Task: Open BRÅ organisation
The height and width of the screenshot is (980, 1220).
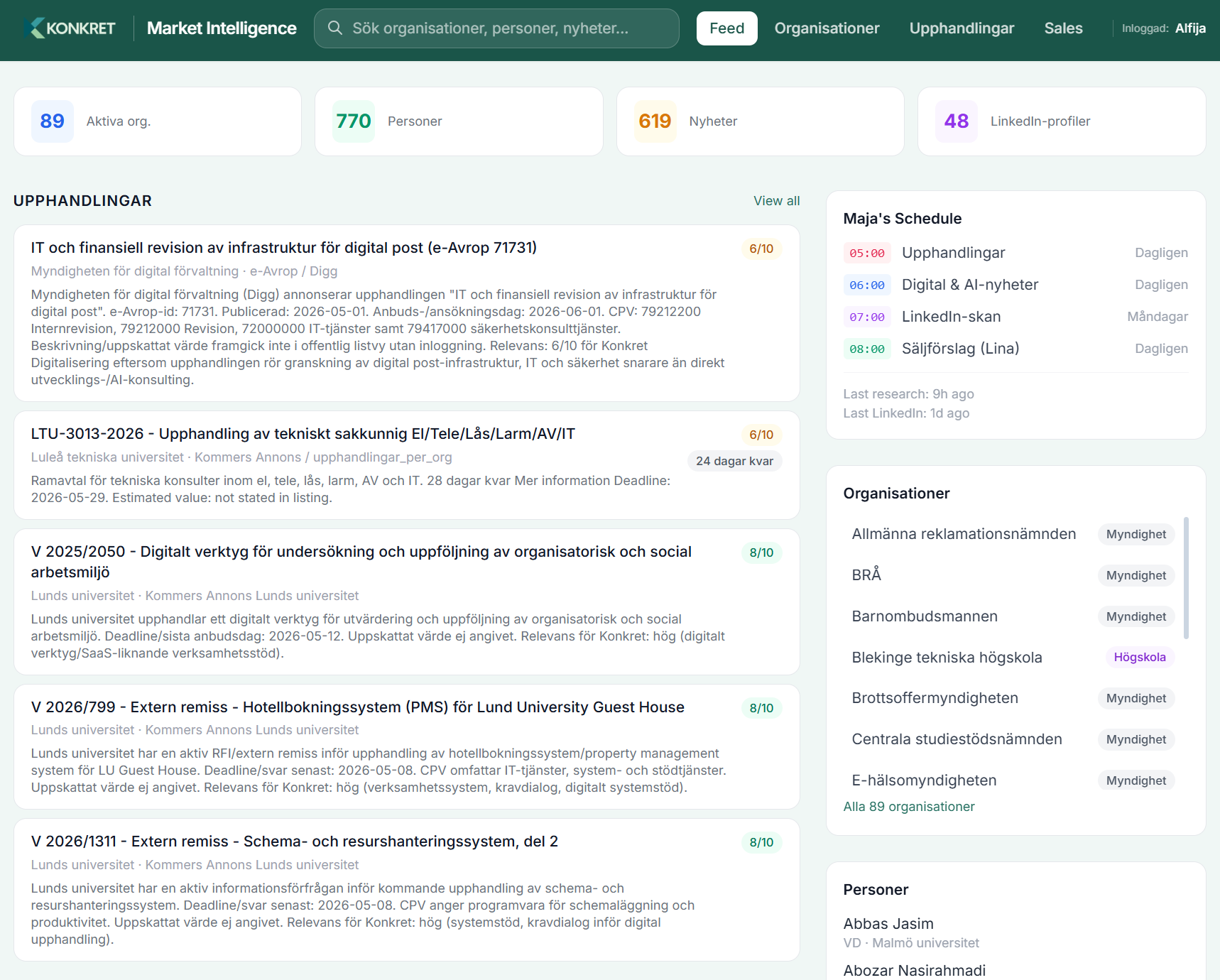Action: click(x=866, y=575)
